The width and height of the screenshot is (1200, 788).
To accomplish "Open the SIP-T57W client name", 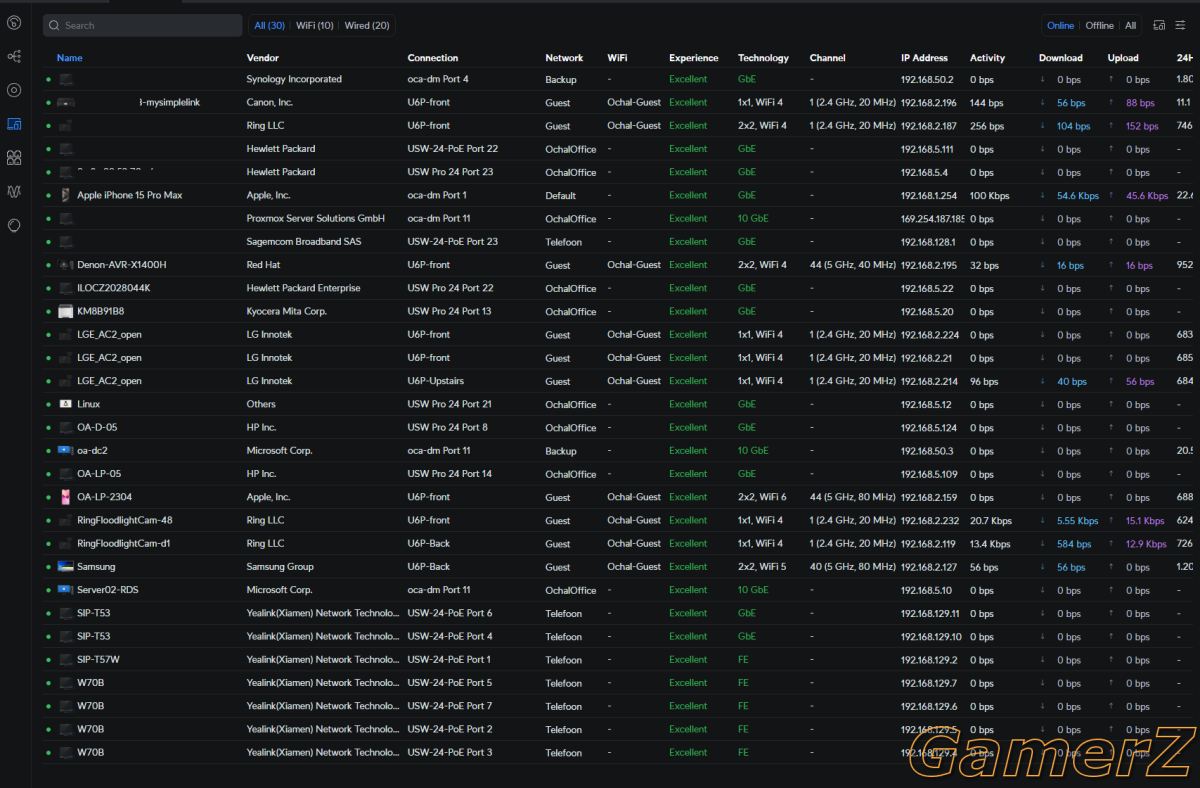I will point(98,660).
